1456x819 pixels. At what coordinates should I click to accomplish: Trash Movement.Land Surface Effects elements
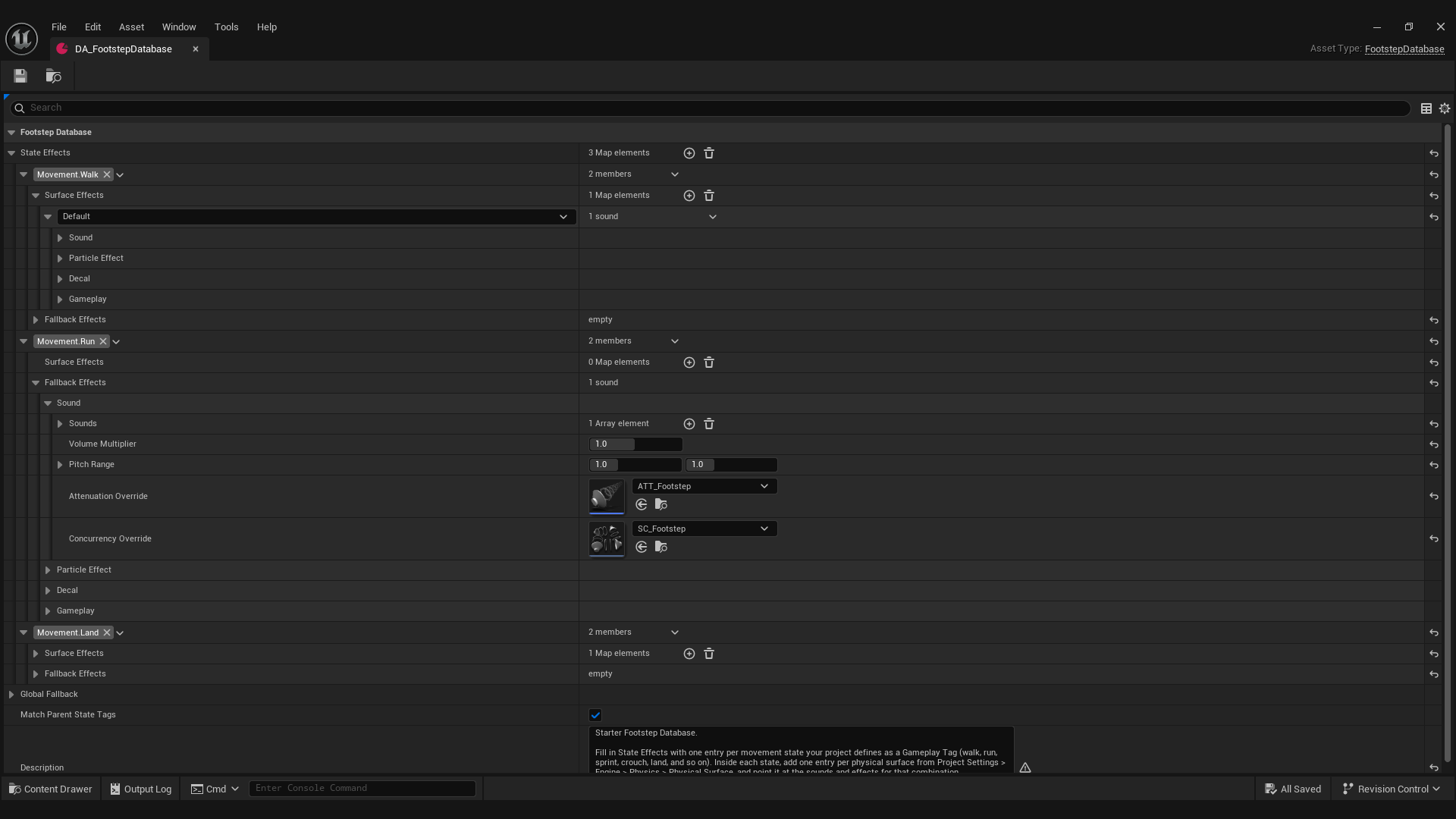709,654
